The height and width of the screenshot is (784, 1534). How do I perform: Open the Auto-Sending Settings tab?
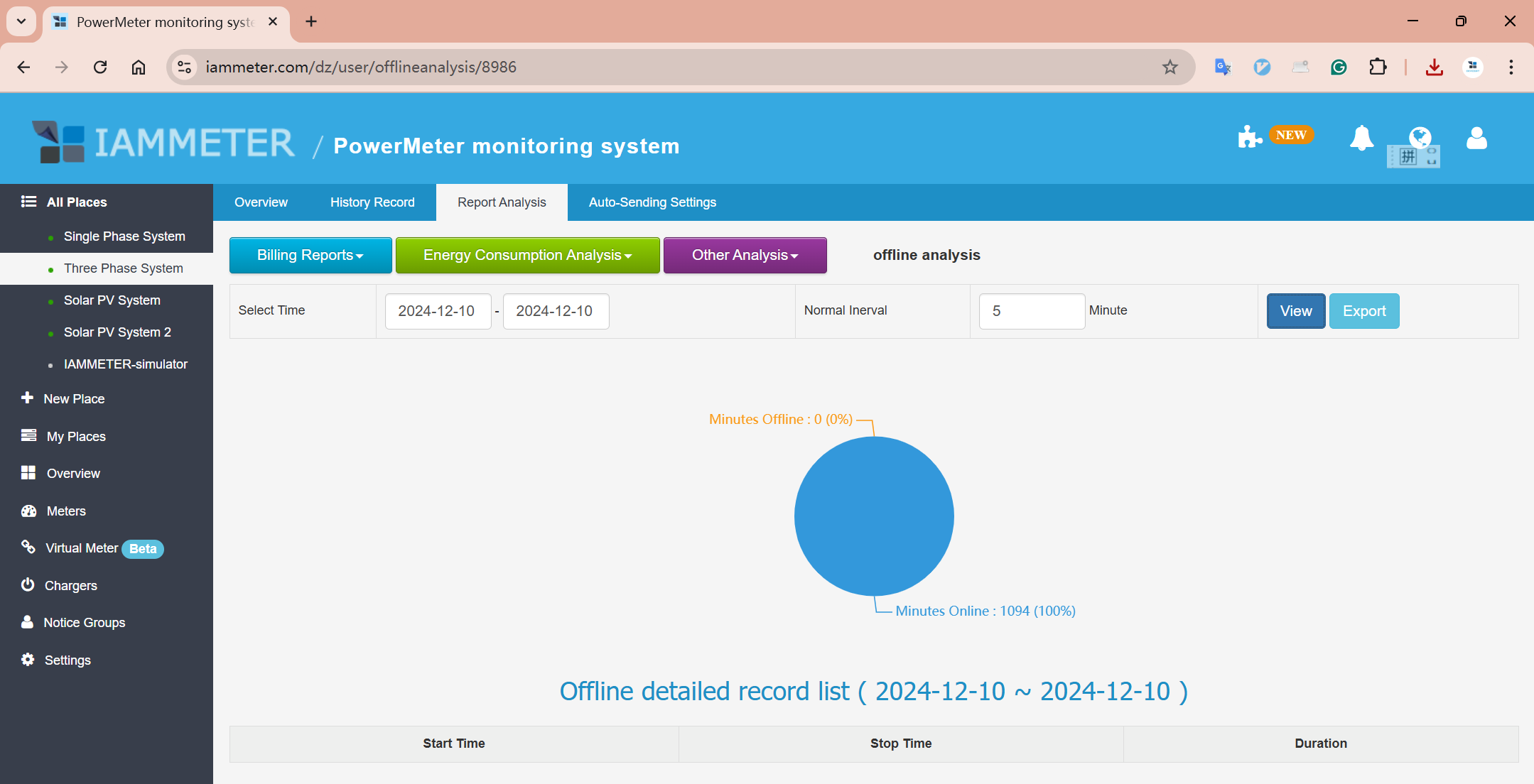pos(652,202)
